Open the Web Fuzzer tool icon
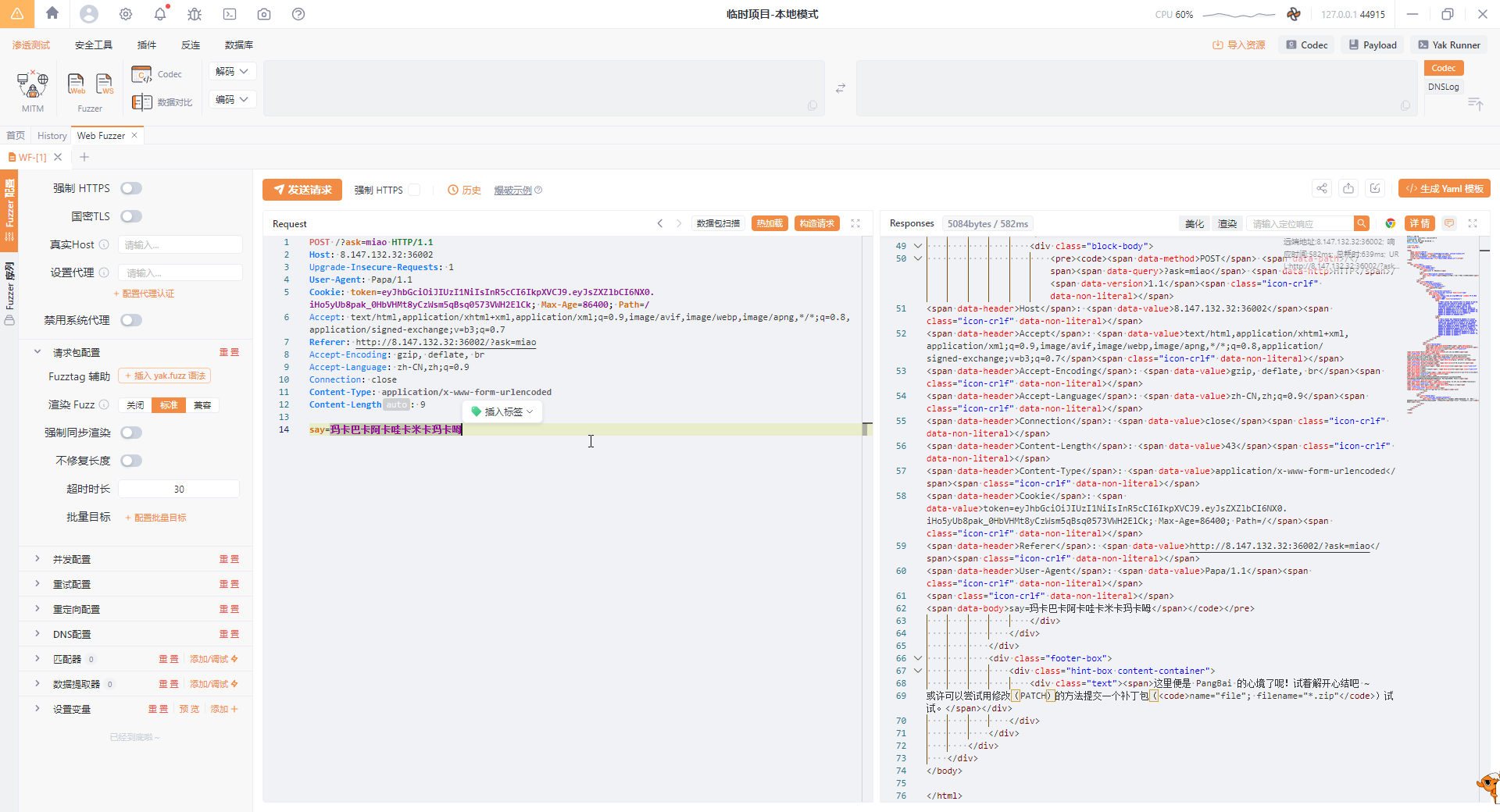The image size is (1500, 812). click(x=77, y=84)
